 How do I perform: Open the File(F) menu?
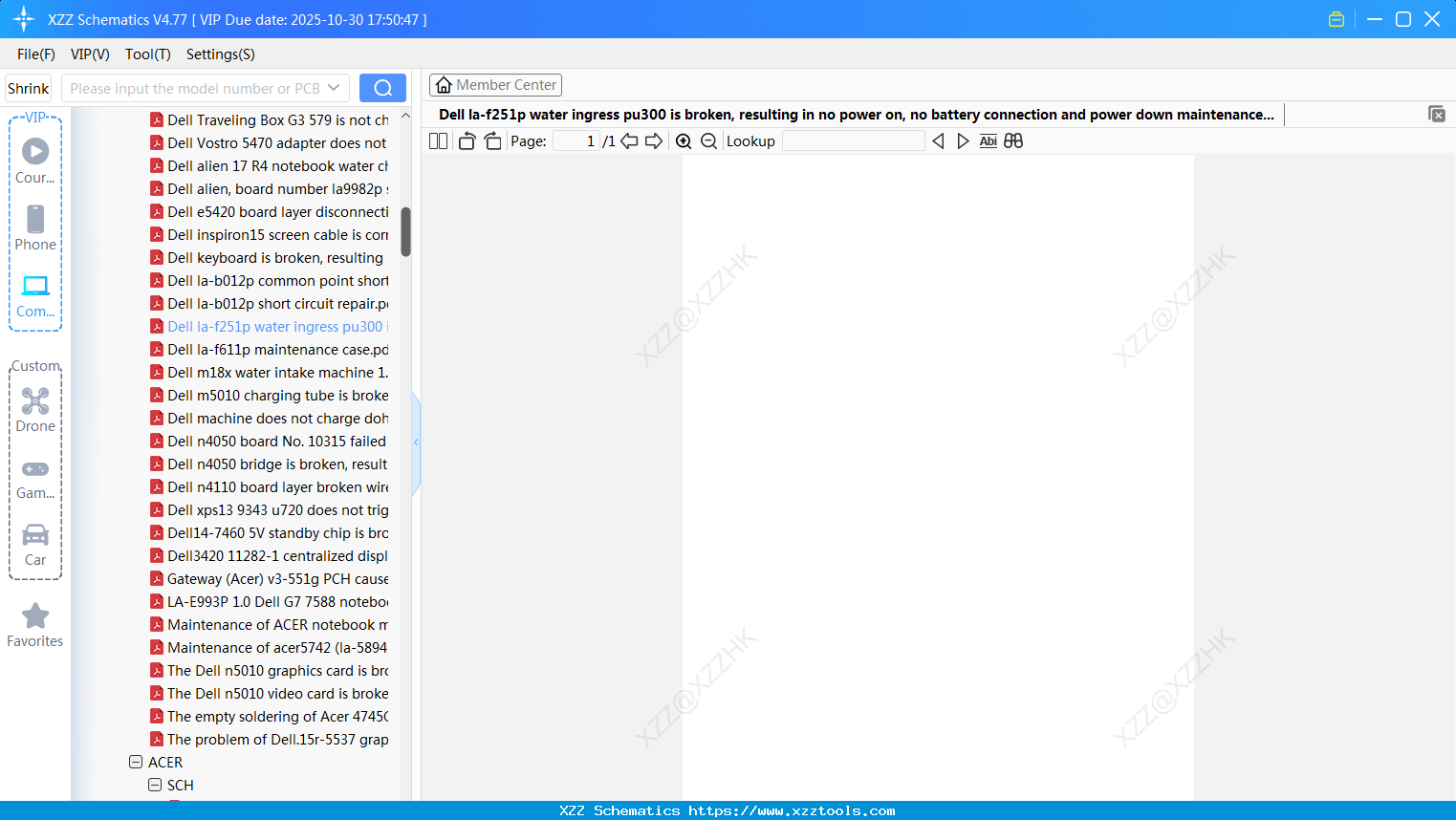(x=36, y=54)
